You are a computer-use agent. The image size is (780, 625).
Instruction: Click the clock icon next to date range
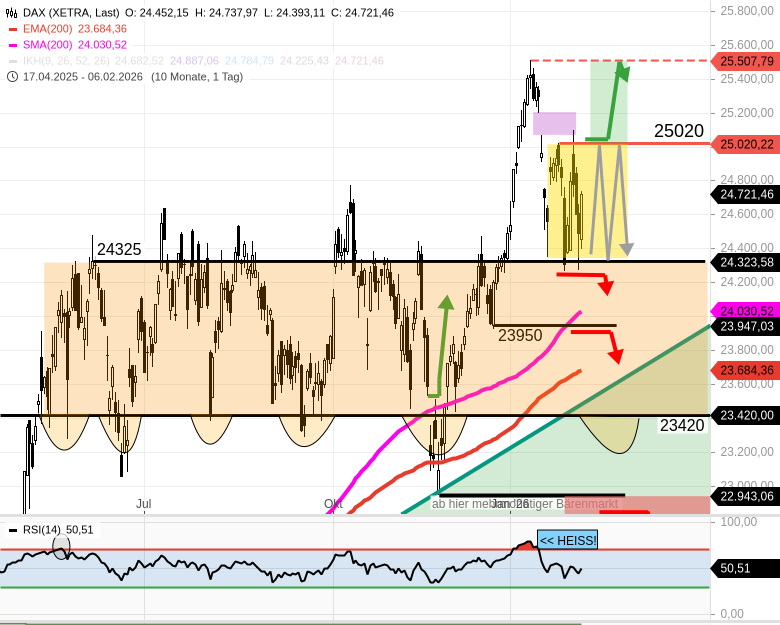13,76
